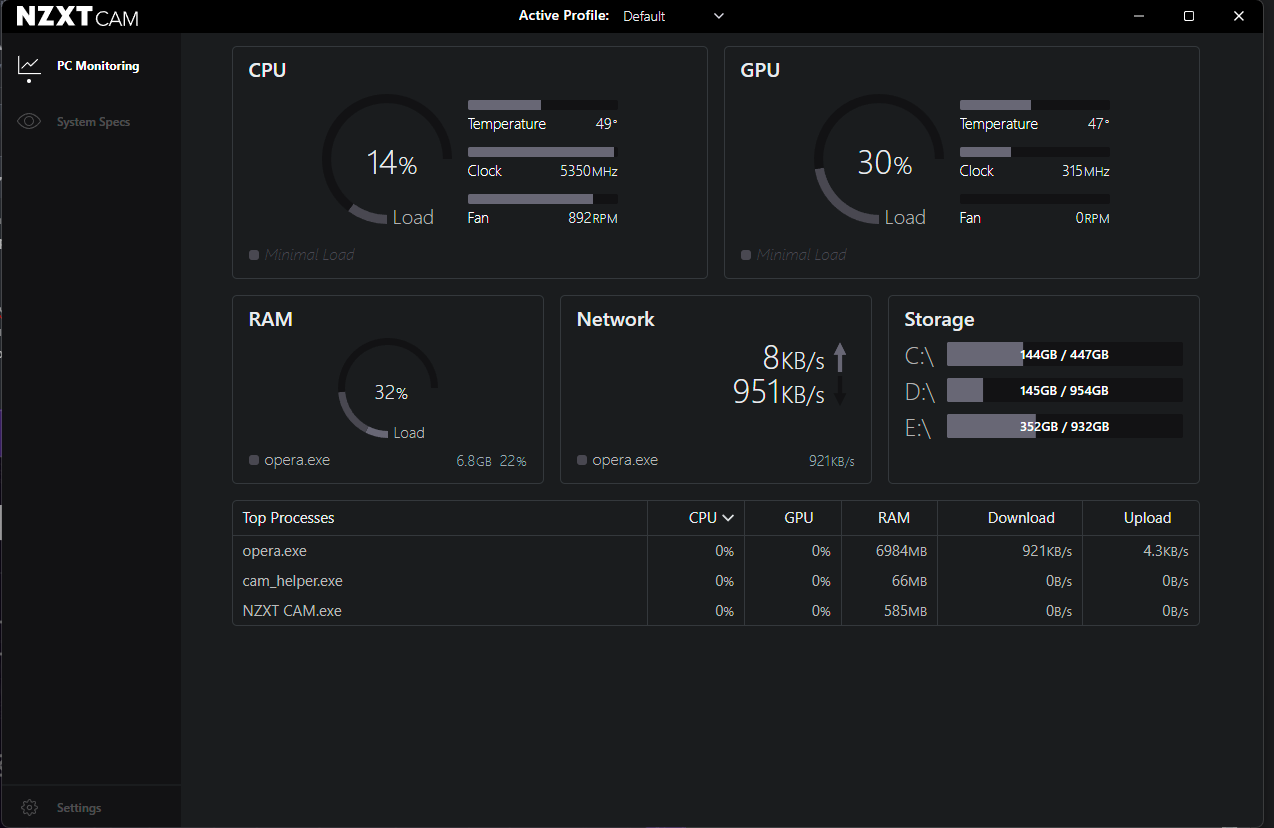Click the CPU Temperature bar
1274x828 pixels.
point(543,105)
